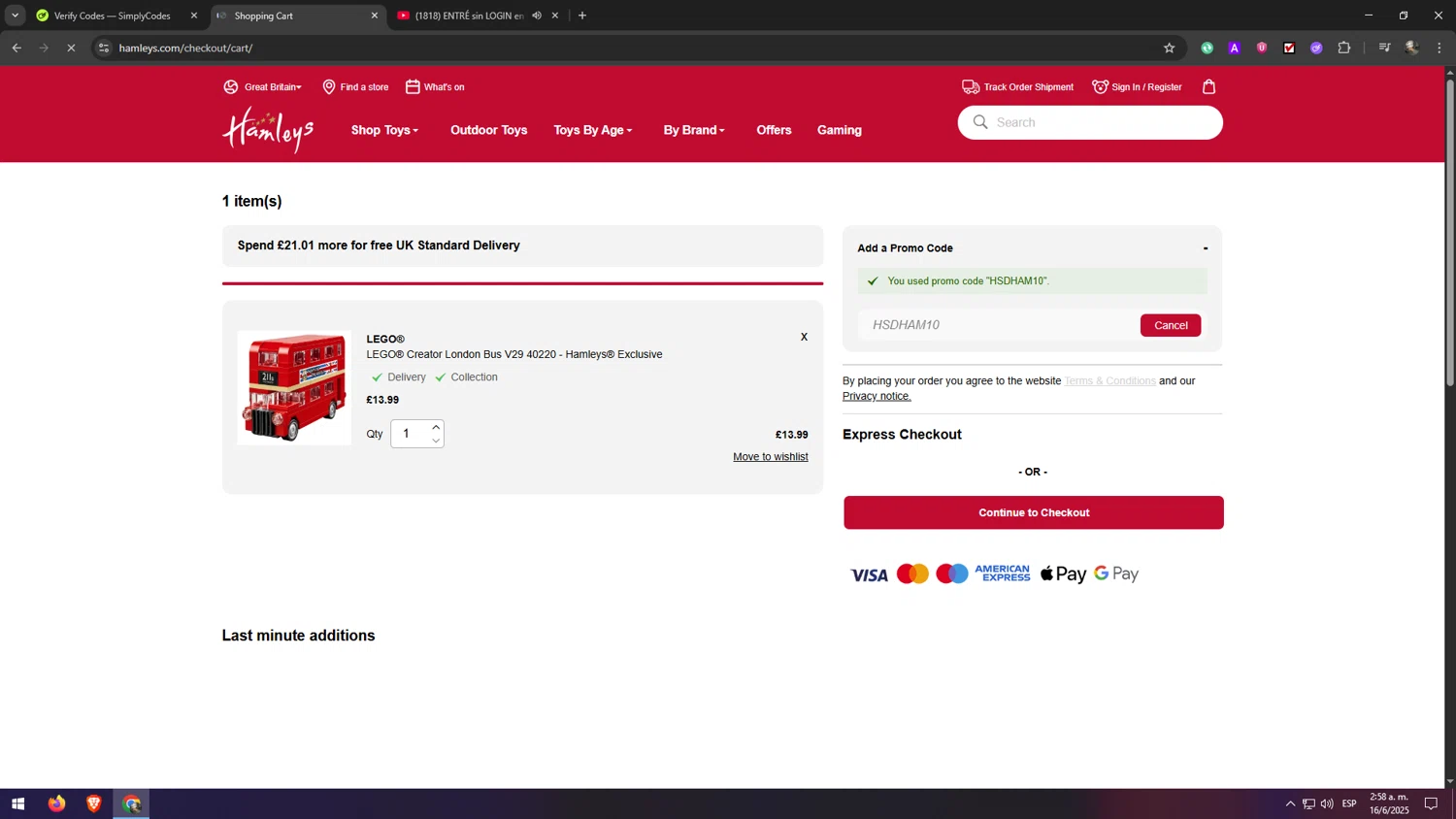
Task: Open the green circular extension icon
Action: [x=1207, y=48]
